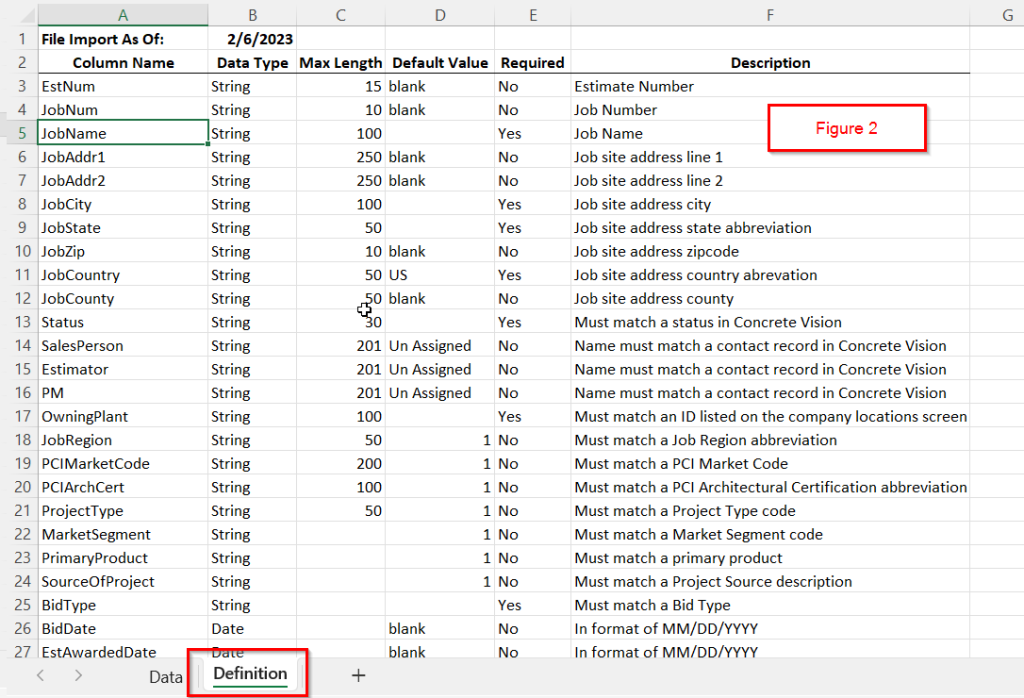Click the Figure 2 label box
The image size is (1024, 698).
point(846,128)
